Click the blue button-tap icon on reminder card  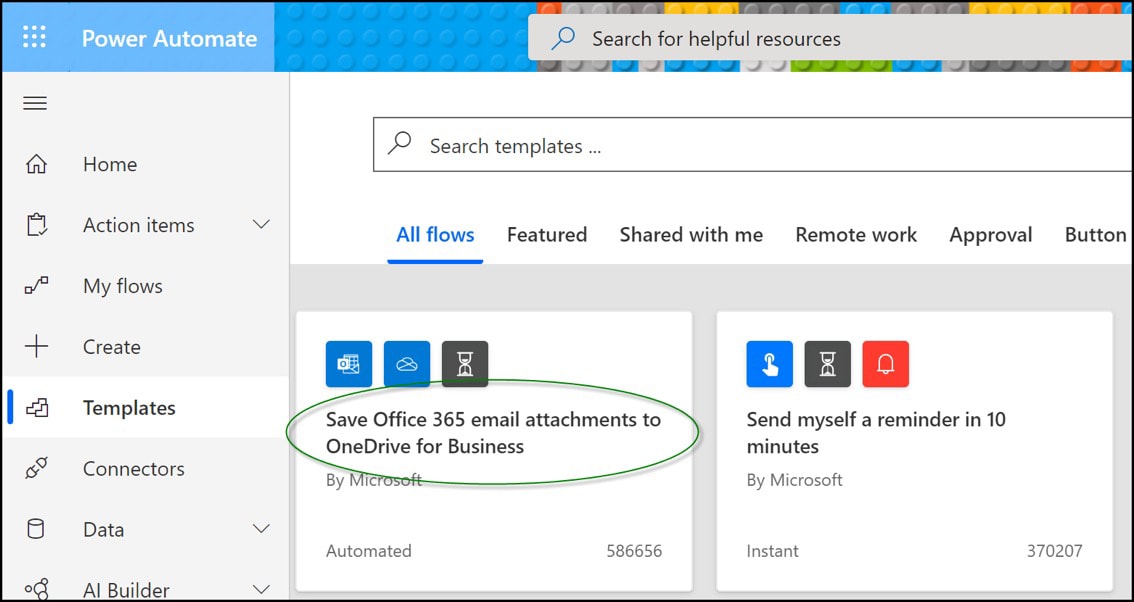[770, 364]
